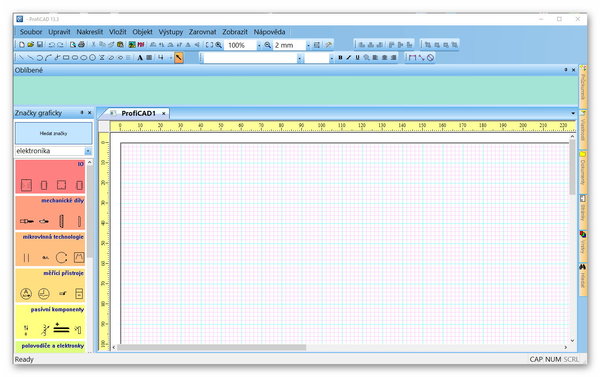Close the ProfiCAD1 tab
The width and height of the screenshot is (600, 377).
tap(163, 113)
